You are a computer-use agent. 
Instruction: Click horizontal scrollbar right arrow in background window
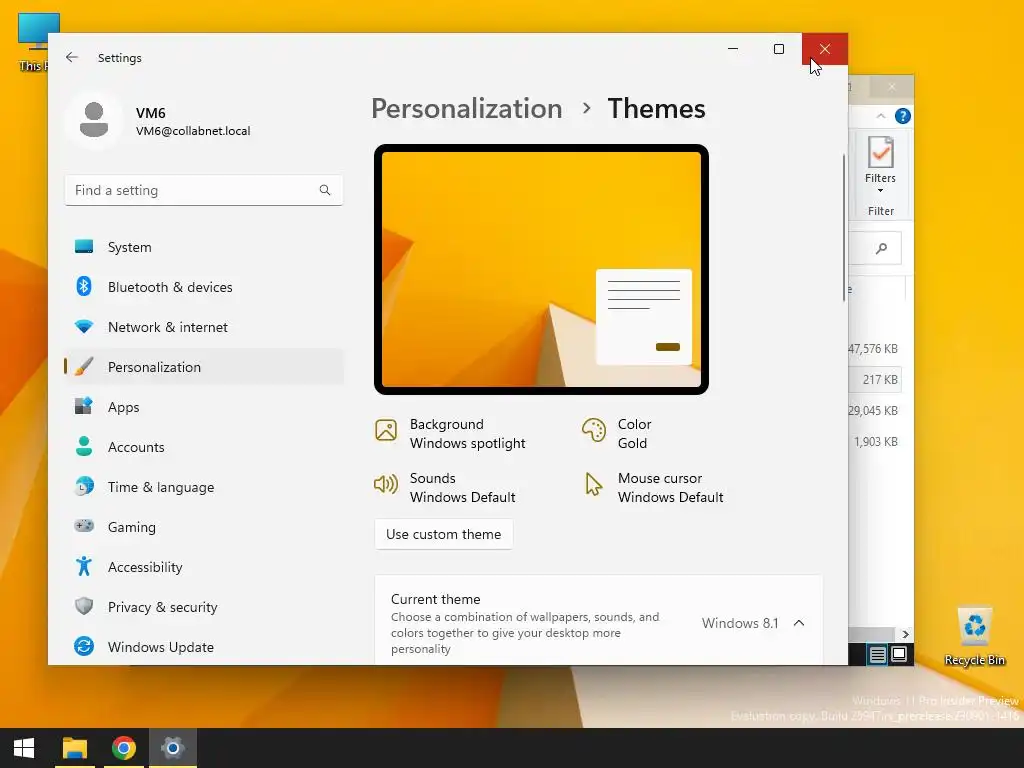(x=904, y=634)
